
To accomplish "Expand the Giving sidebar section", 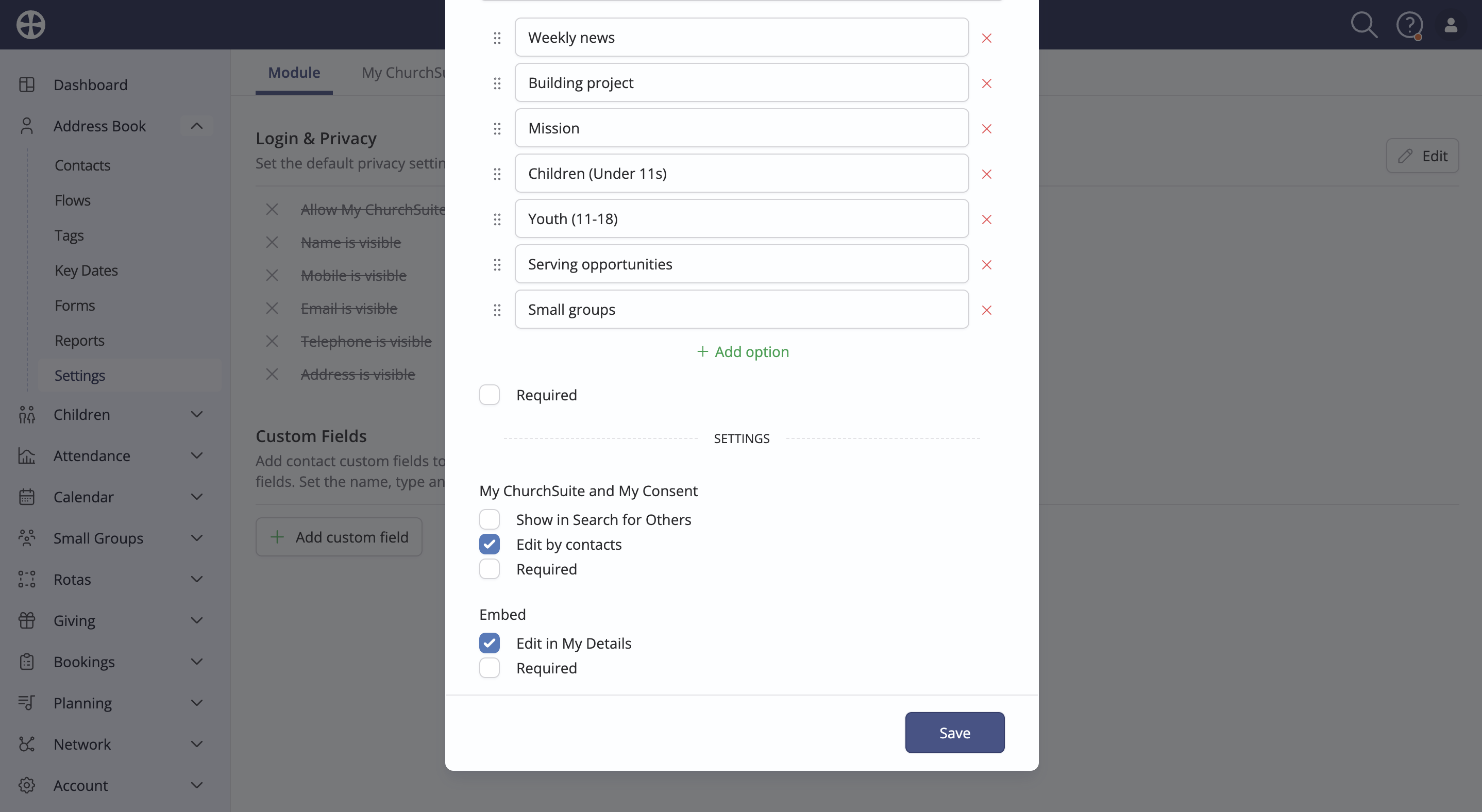I will [x=197, y=620].
